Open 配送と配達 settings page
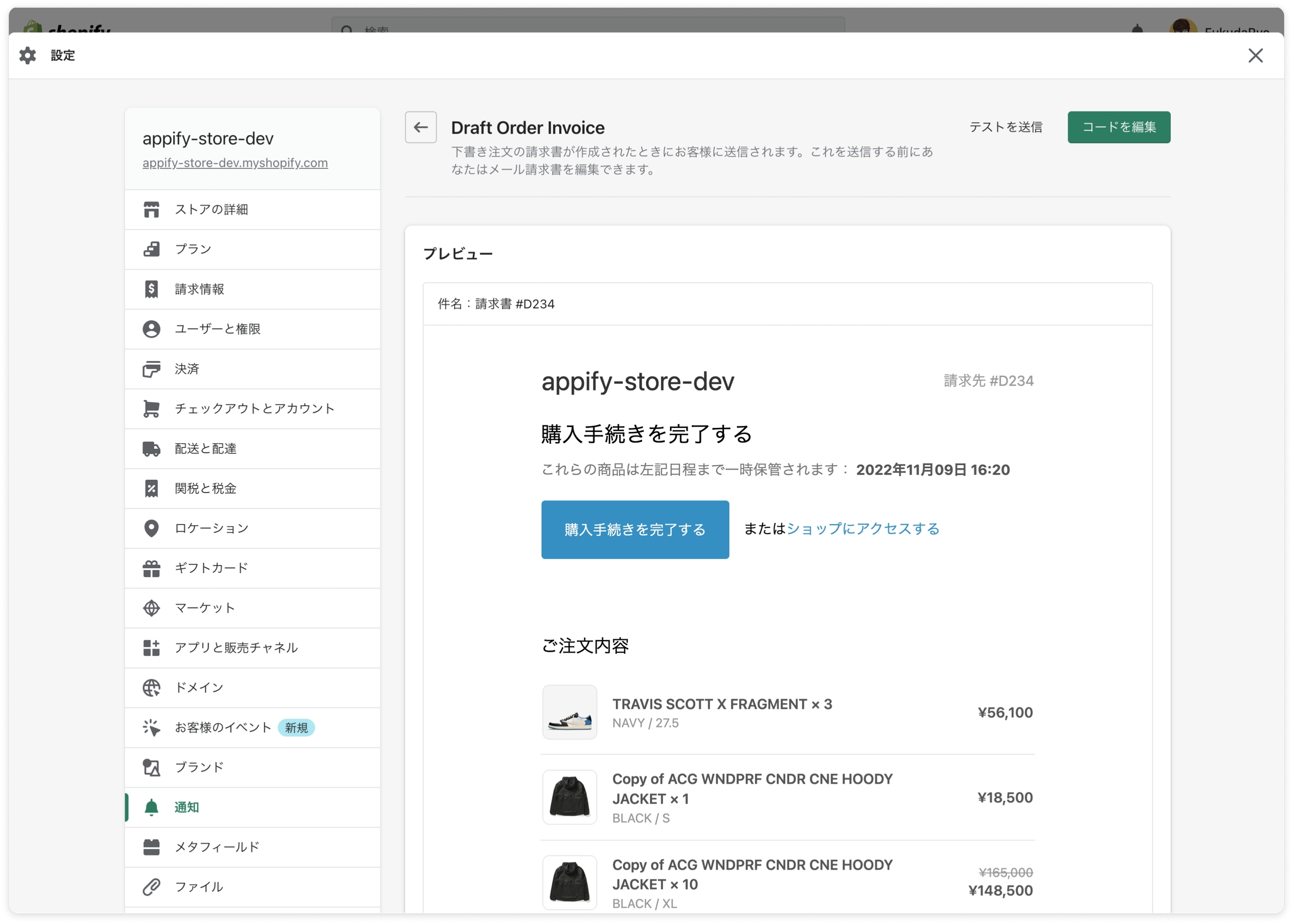The width and height of the screenshot is (1293, 924). pos(253,448)
